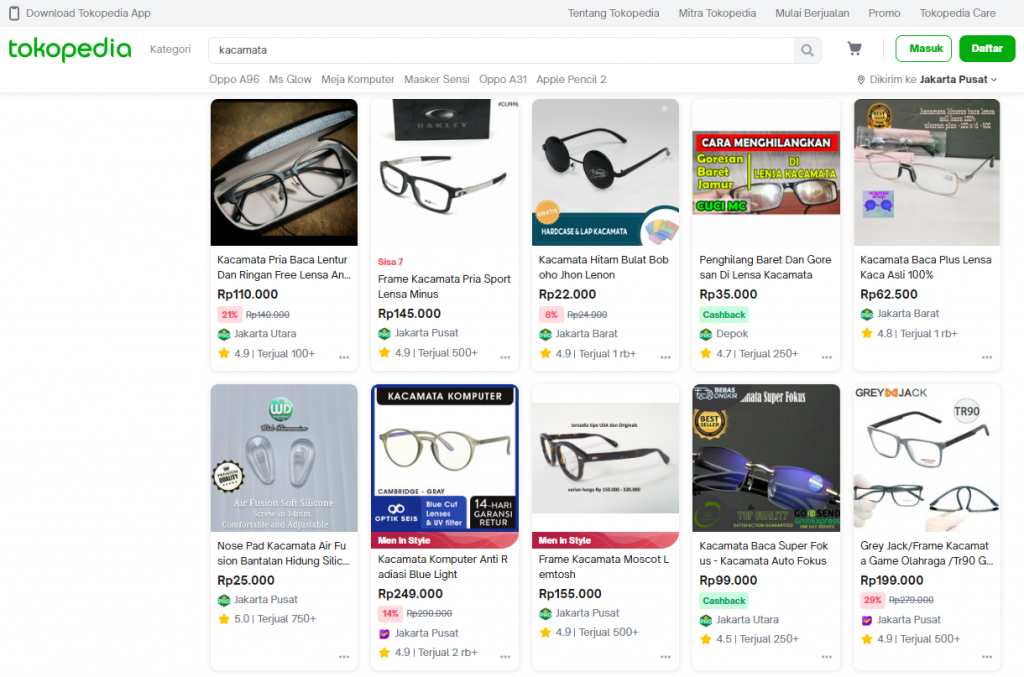
Task: Open more options on Frame Kacamata Pria Sport
Action: [505, 357]
